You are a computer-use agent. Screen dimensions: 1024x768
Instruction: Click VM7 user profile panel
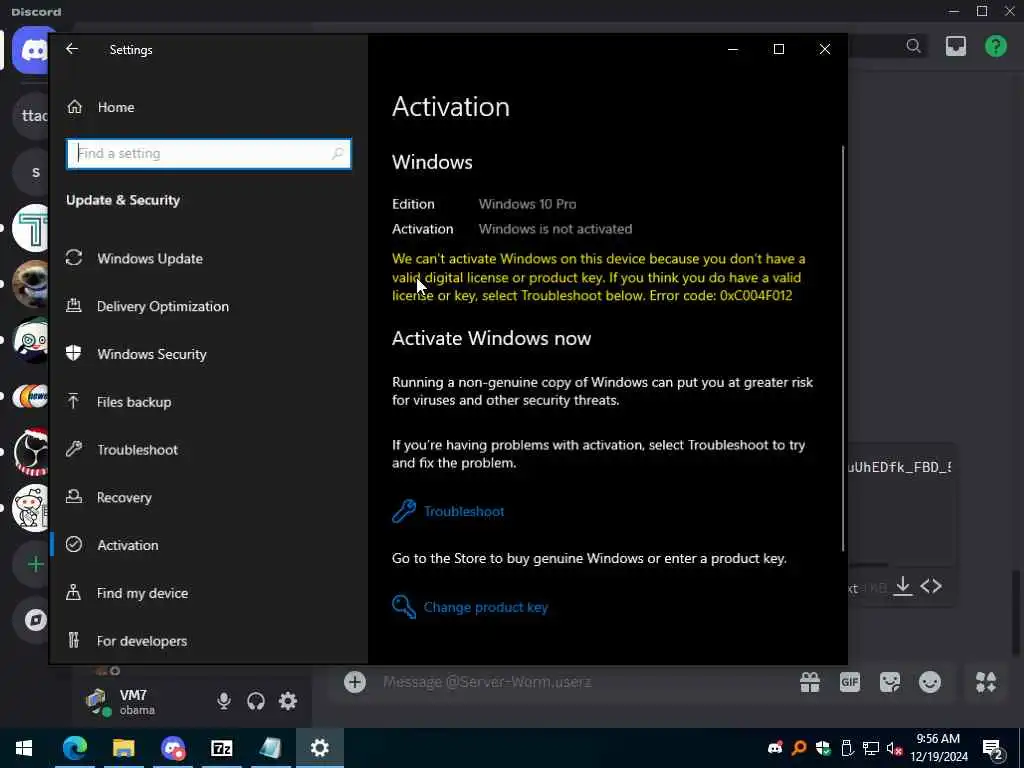pyautogui.click(x=138, y=701)
